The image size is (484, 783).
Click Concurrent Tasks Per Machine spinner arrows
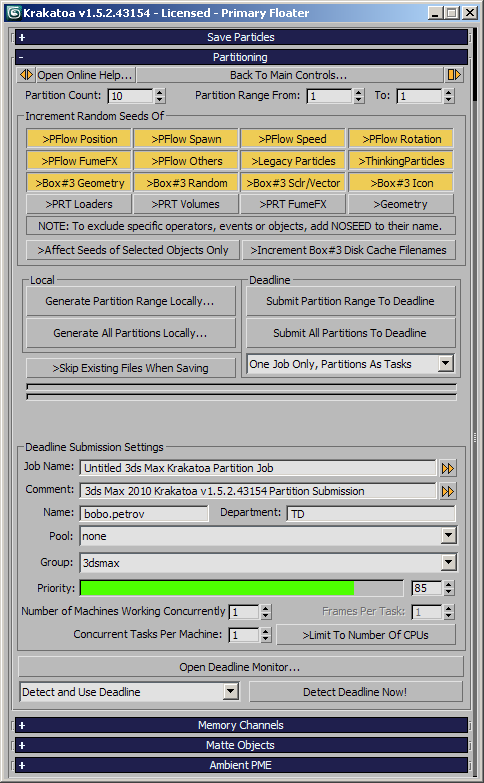tap(266, 635)
